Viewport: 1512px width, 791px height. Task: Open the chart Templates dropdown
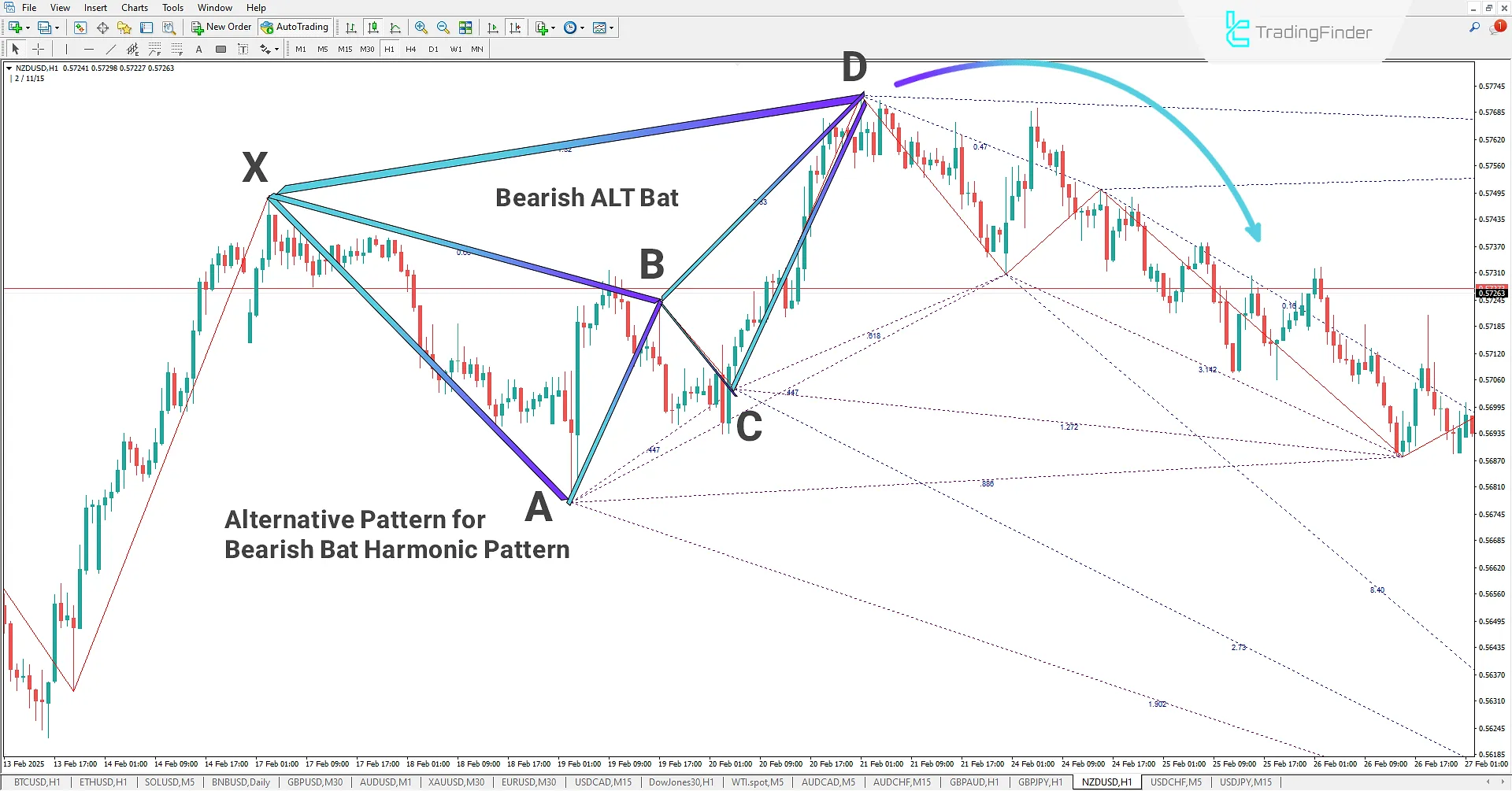[602, 28]
